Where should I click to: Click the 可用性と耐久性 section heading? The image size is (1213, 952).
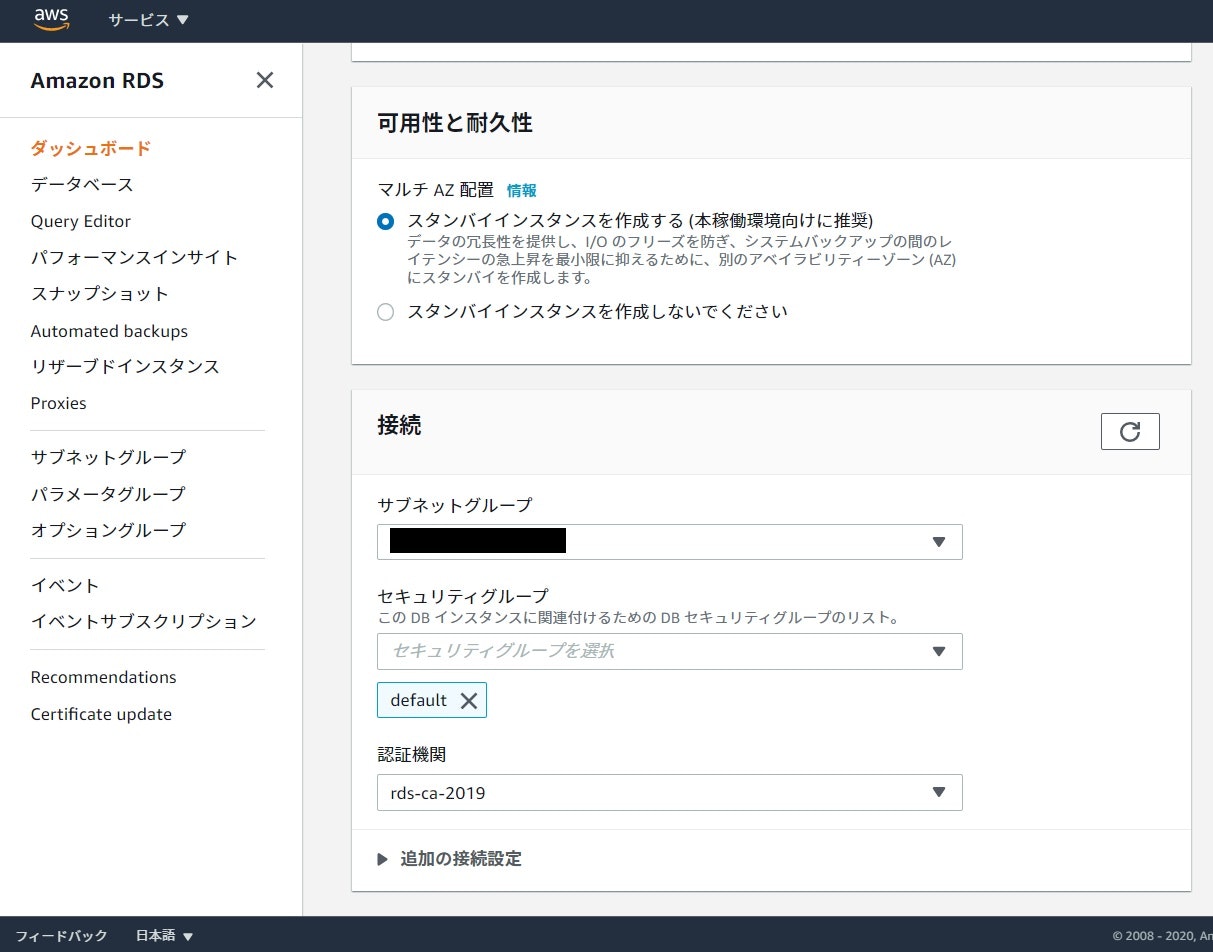pyautogui.click(x=455, y=123)
